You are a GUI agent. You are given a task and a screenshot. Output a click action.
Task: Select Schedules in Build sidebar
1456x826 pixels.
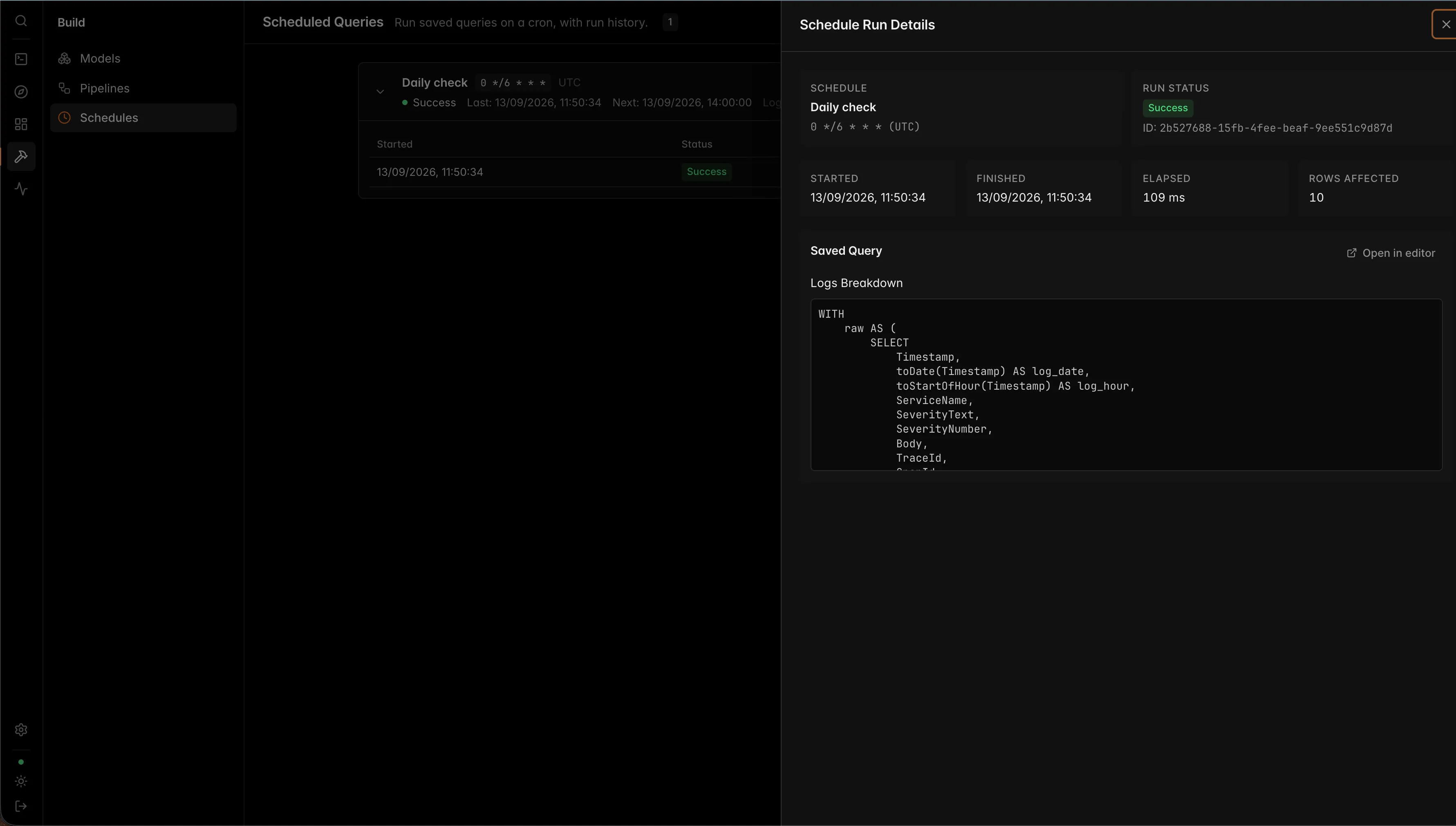[143, 117]
